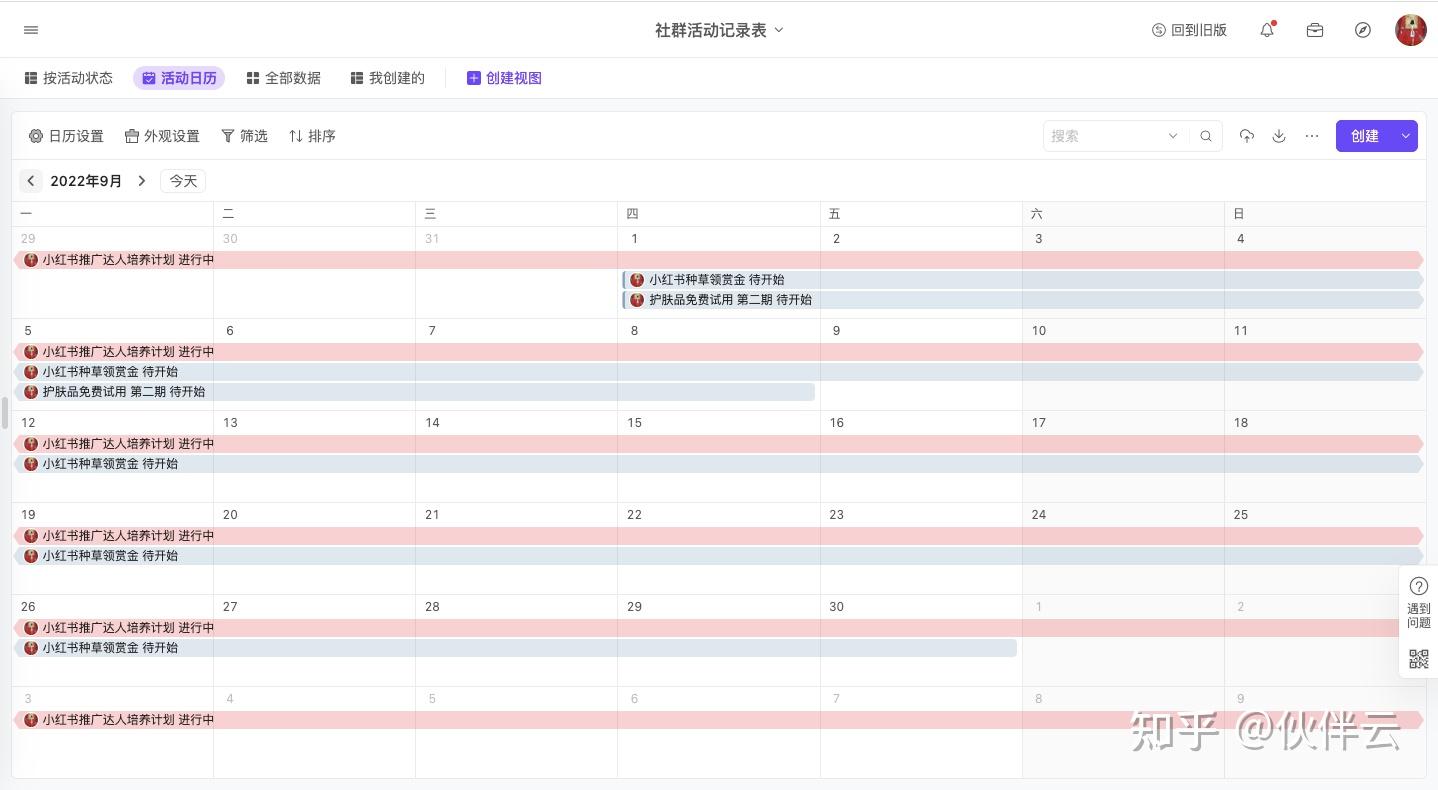Open 护肤品免费试用 第二期 event in week of 5

[x=415, y=392]
